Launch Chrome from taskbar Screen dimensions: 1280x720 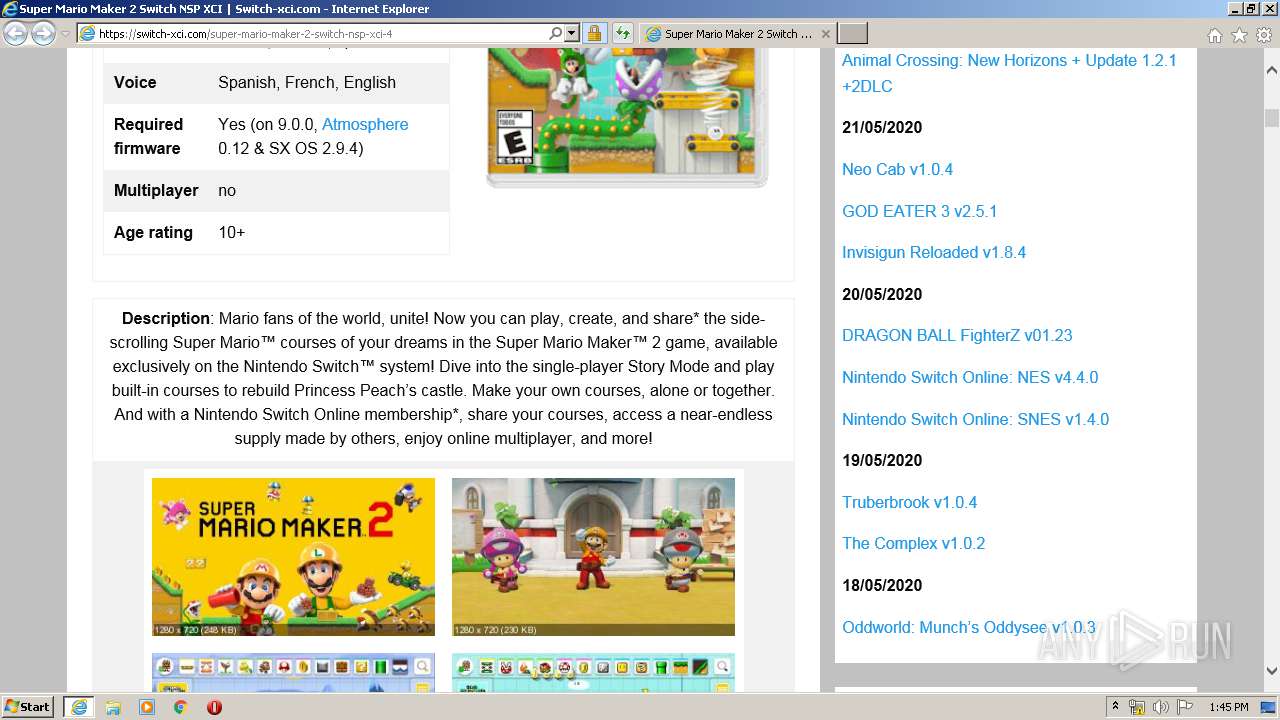180,707
